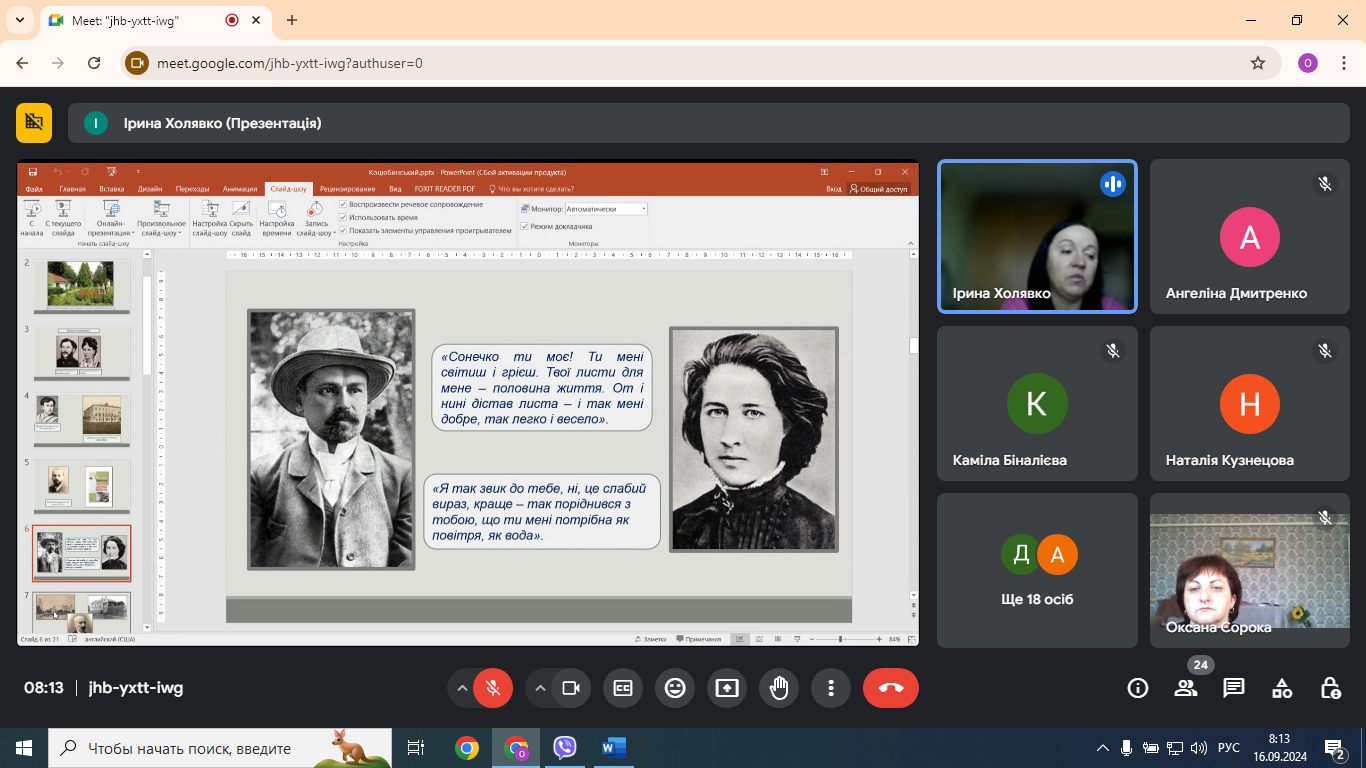Turn on closed captions
Screen dimensions: 1366x768
[x=623, y=688]
